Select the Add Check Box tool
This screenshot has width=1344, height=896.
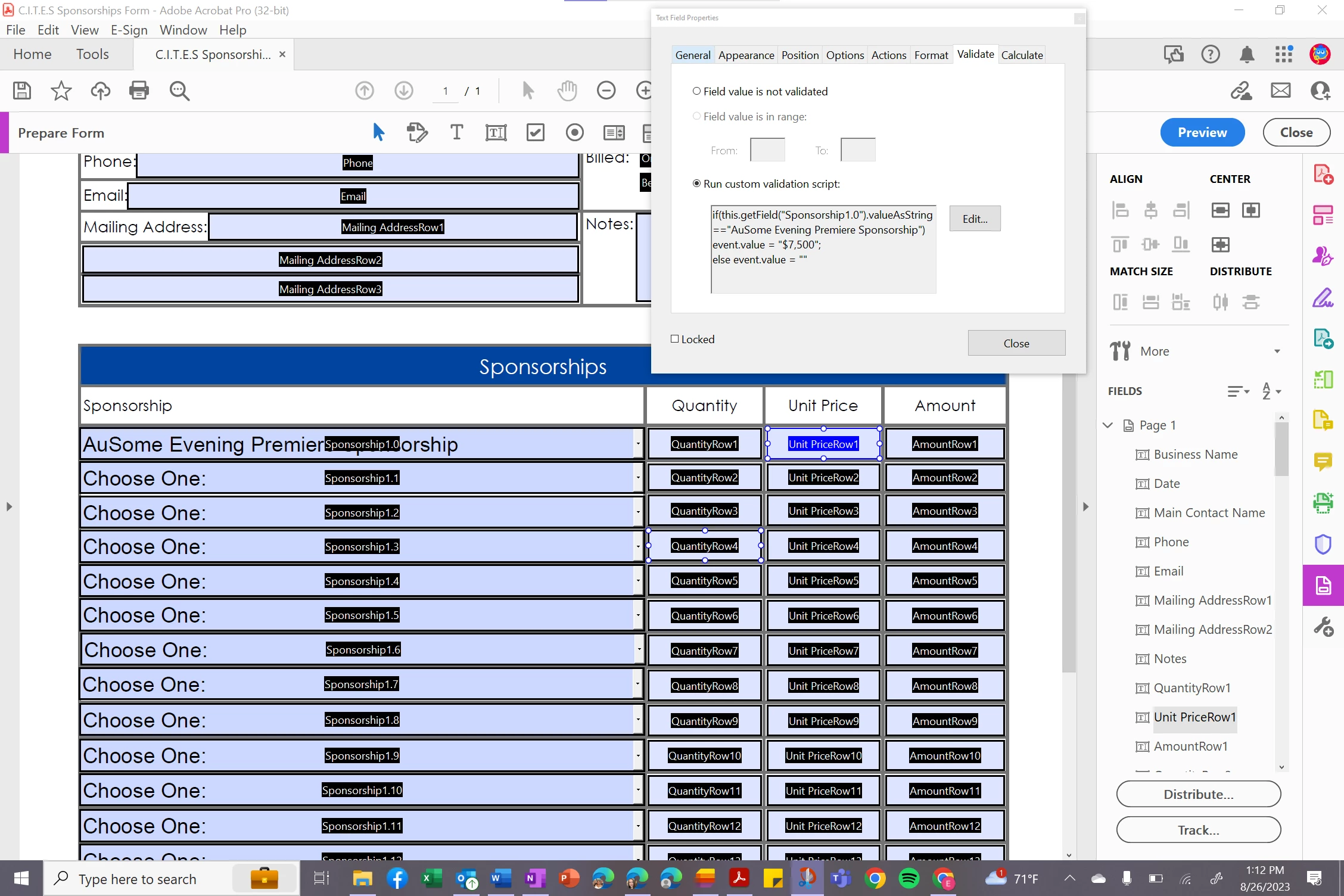click(x=535, y=132)
